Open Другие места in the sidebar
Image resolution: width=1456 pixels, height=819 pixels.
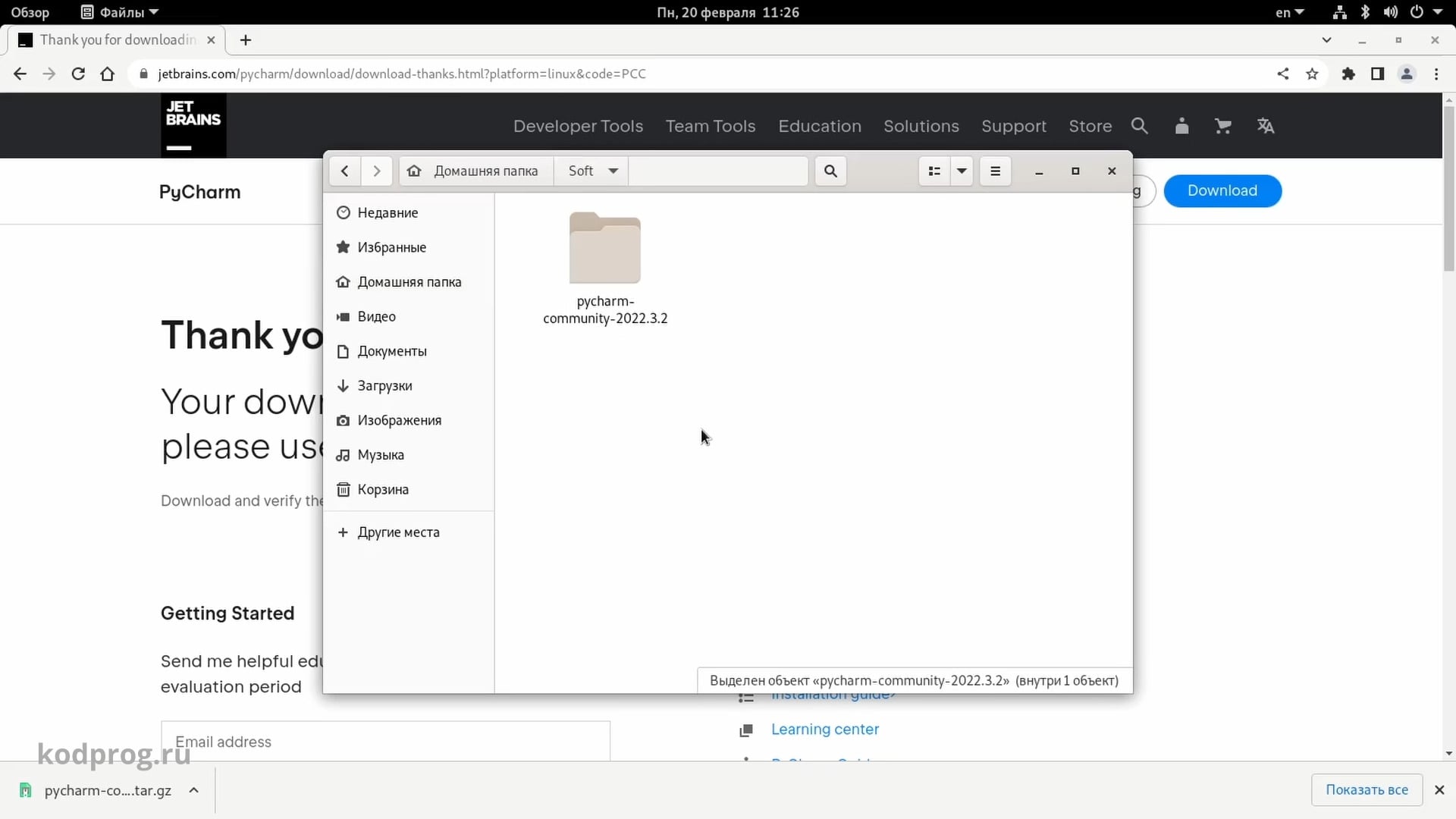[408, 532]
